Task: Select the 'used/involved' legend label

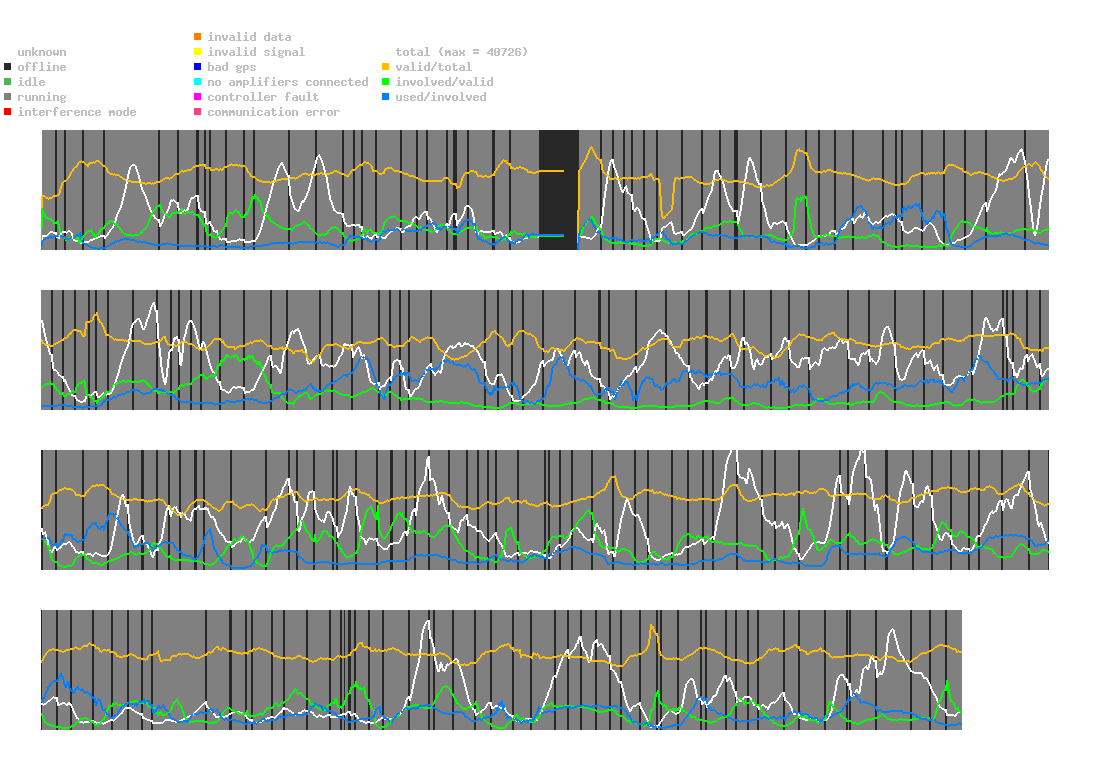Action: click(x=441, y=97)
